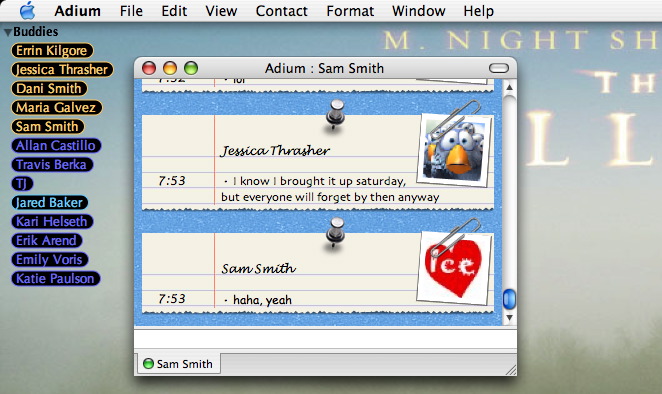Image resolution: width=662 pixels, height=394 pixels.
Task: Select buddy Maria Galvez
Action: pos(56,108)
